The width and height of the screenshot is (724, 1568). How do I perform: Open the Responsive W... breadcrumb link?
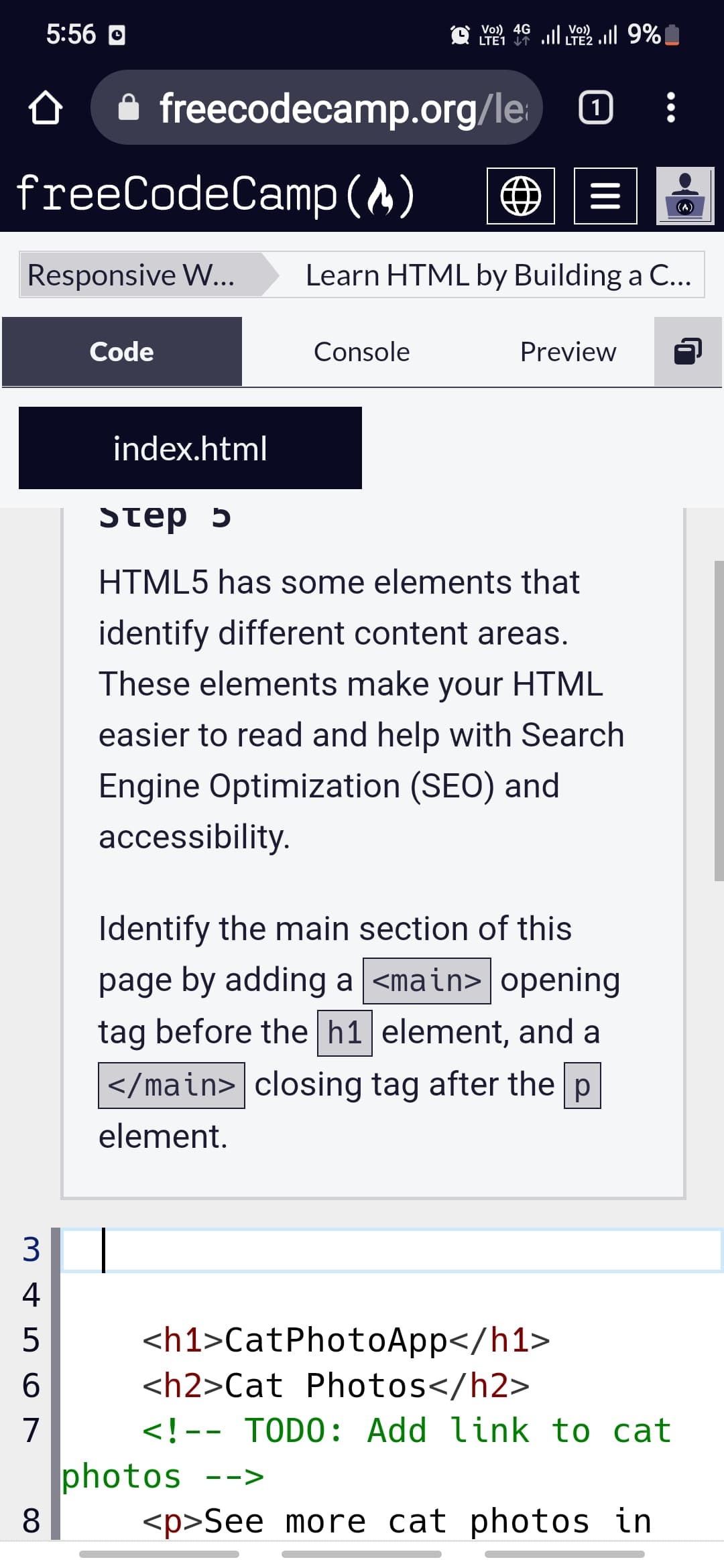[x=131, y=275]
